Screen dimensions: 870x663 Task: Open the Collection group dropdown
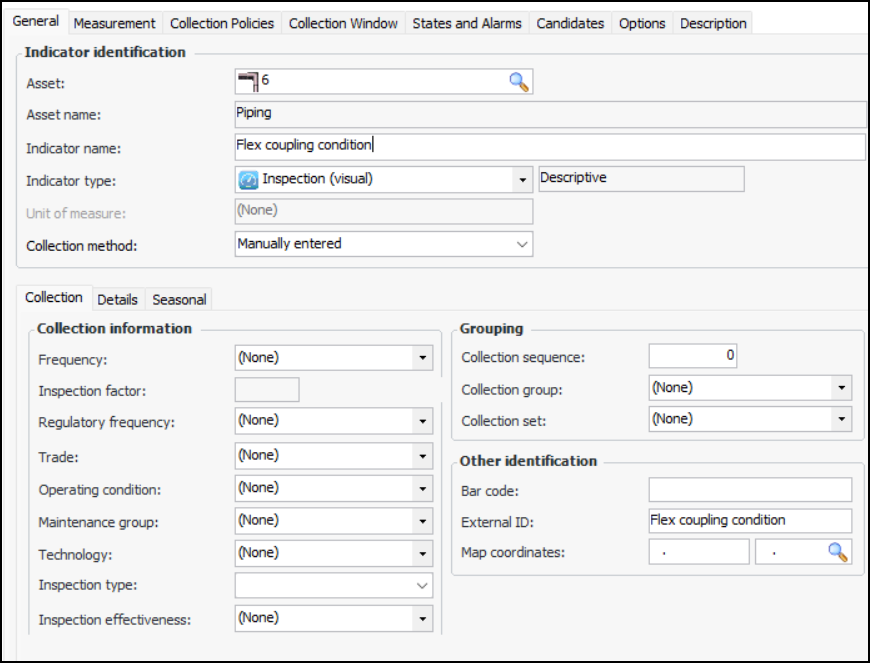pos(842,388)
